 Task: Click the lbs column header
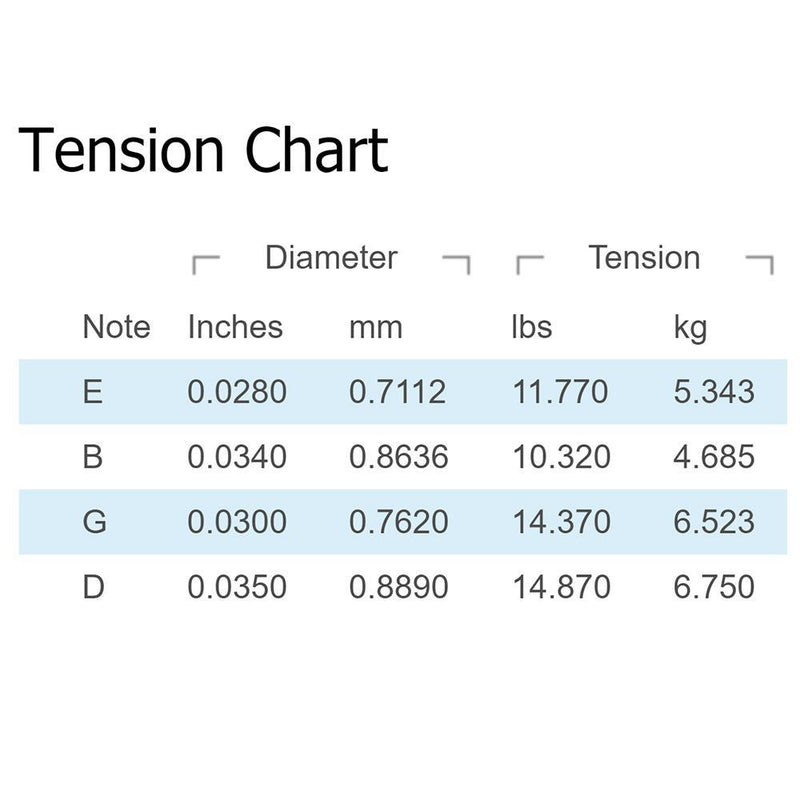point(532,327)
